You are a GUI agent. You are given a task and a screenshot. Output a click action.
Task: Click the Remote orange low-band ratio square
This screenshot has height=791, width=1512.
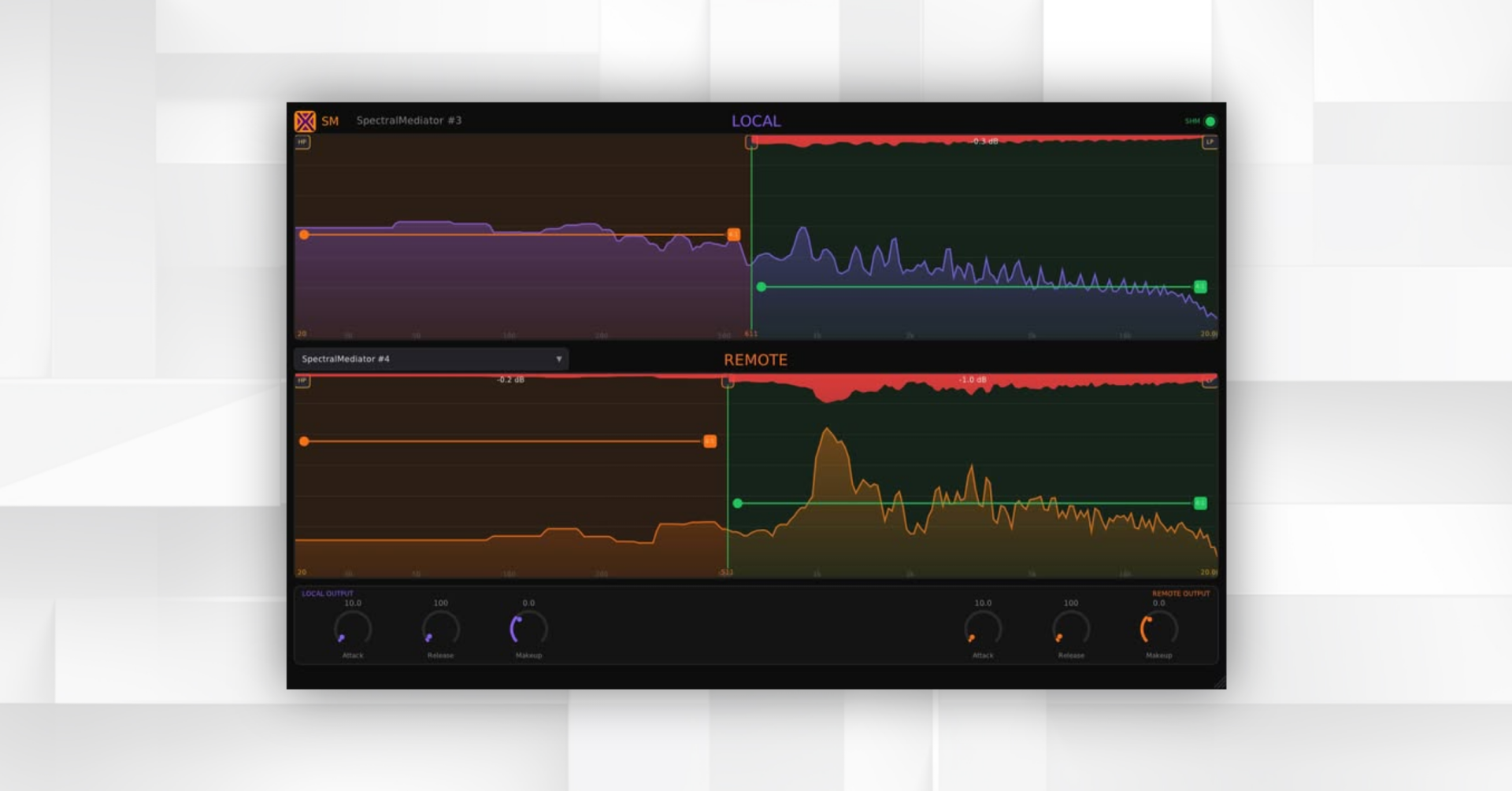710,442
